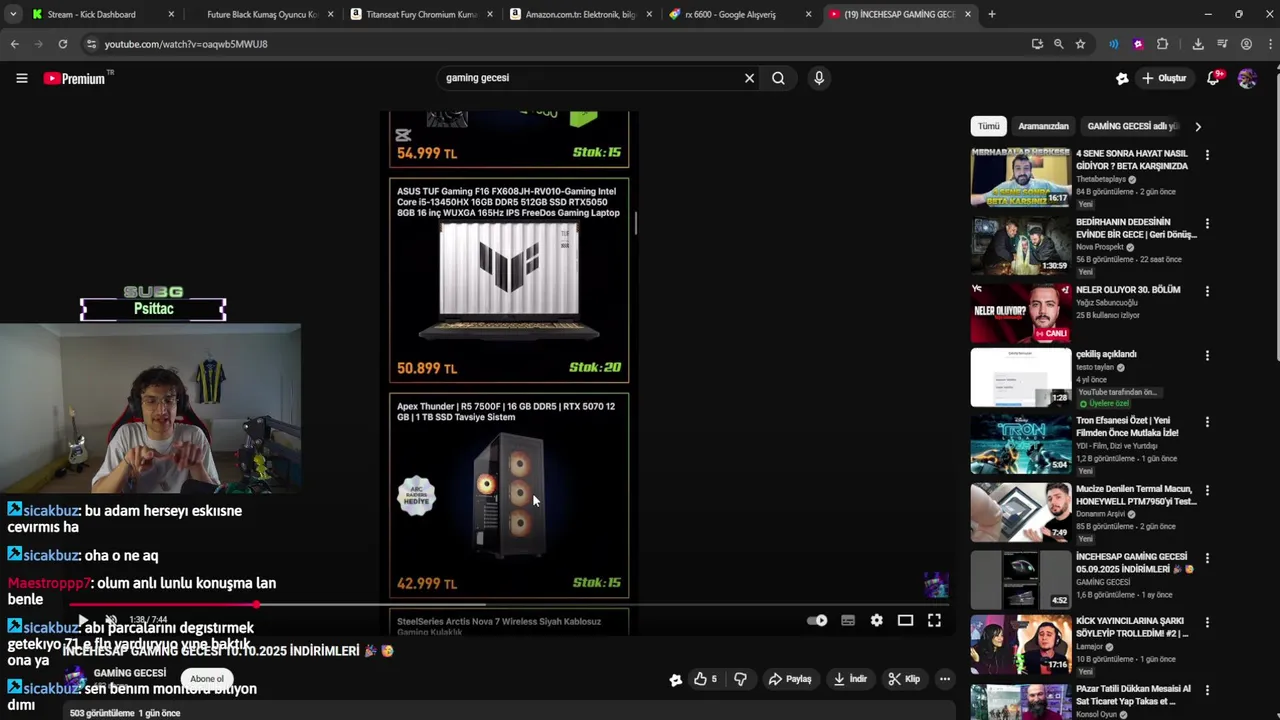
Task: Toggle the autoplay switch in player
Action: pos(817,620)
